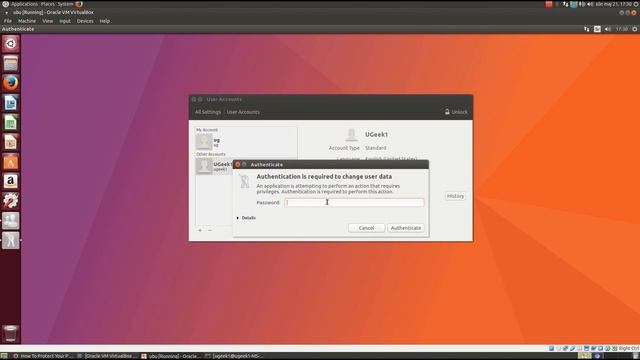
Task: Select User Accounts icon in the launcher
Action: click(11, 220)
